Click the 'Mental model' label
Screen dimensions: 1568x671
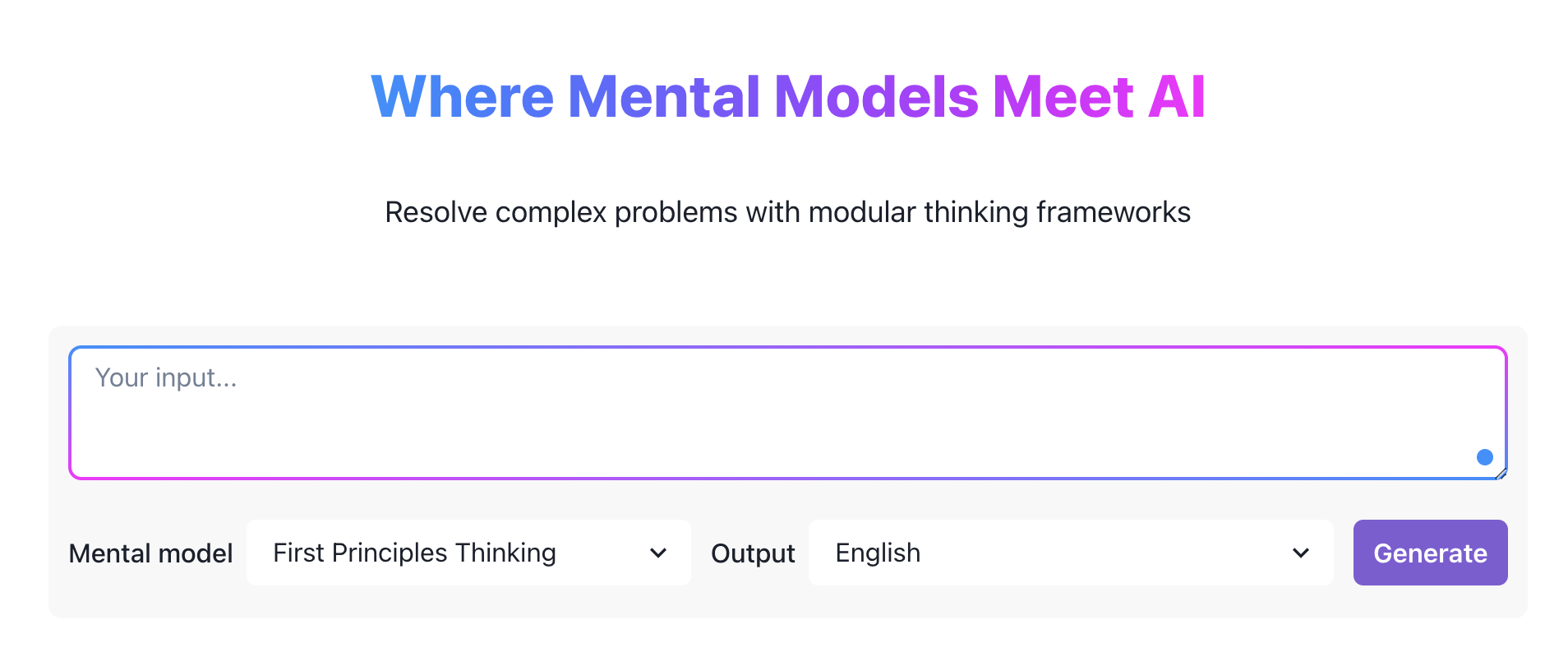[151, 553]
